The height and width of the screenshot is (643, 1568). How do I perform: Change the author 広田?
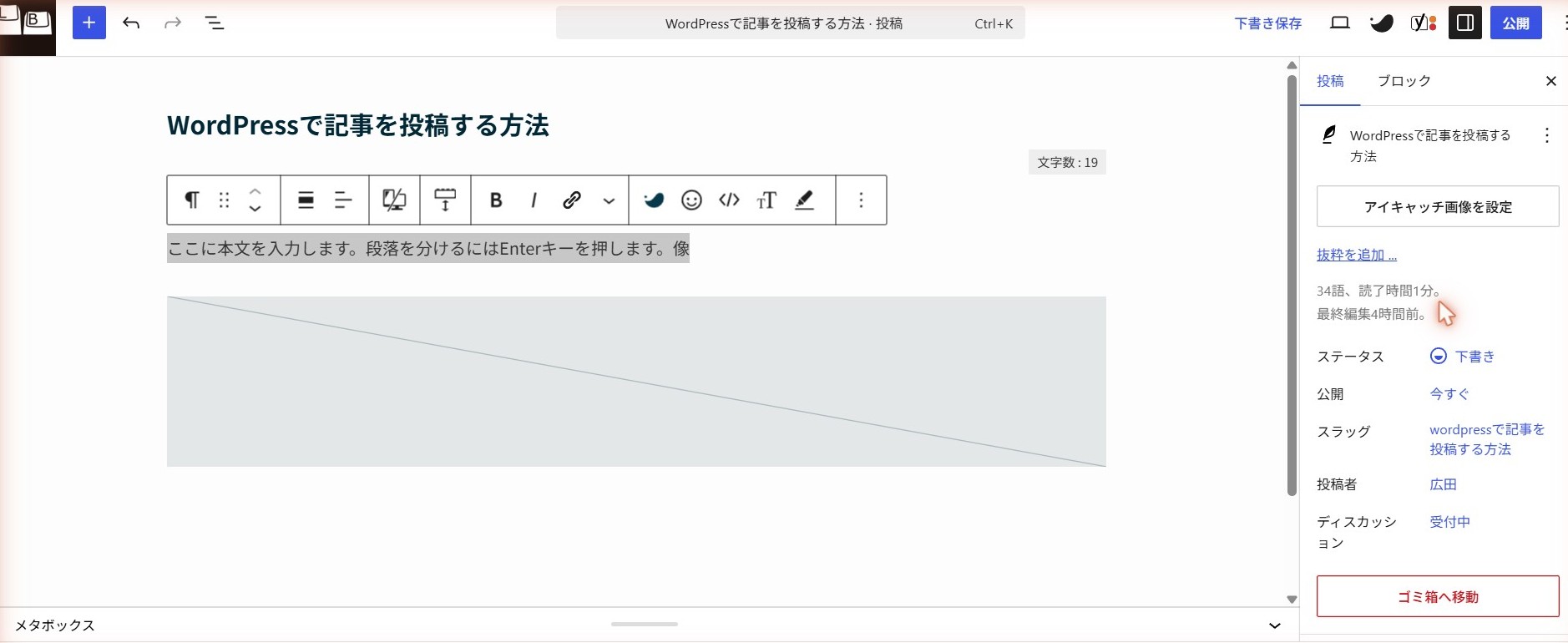[x=1444, y=484]
